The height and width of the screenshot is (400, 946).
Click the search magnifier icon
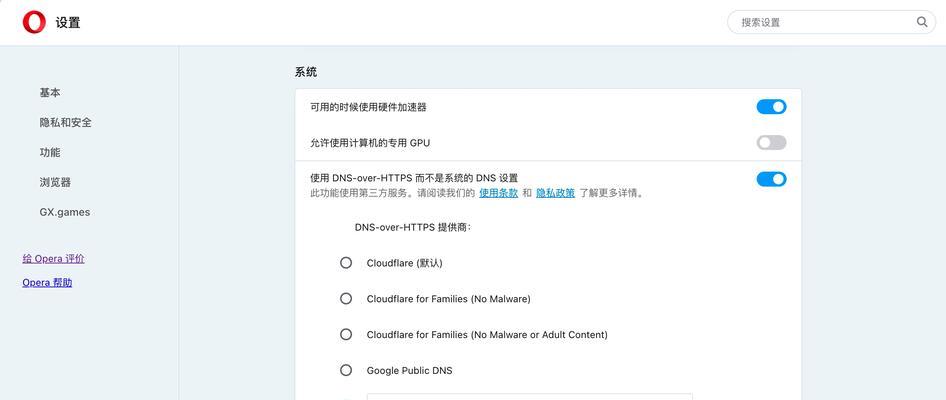[x=922, y=22]
